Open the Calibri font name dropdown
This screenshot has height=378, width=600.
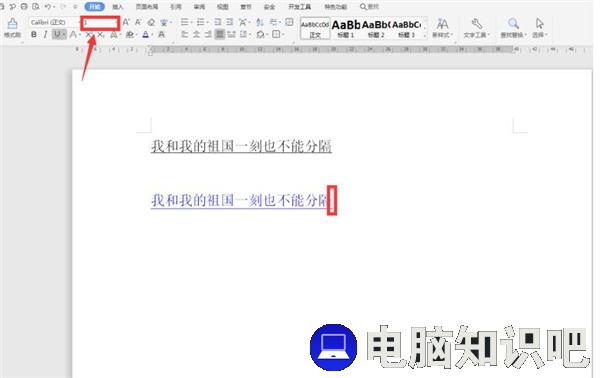53,23
